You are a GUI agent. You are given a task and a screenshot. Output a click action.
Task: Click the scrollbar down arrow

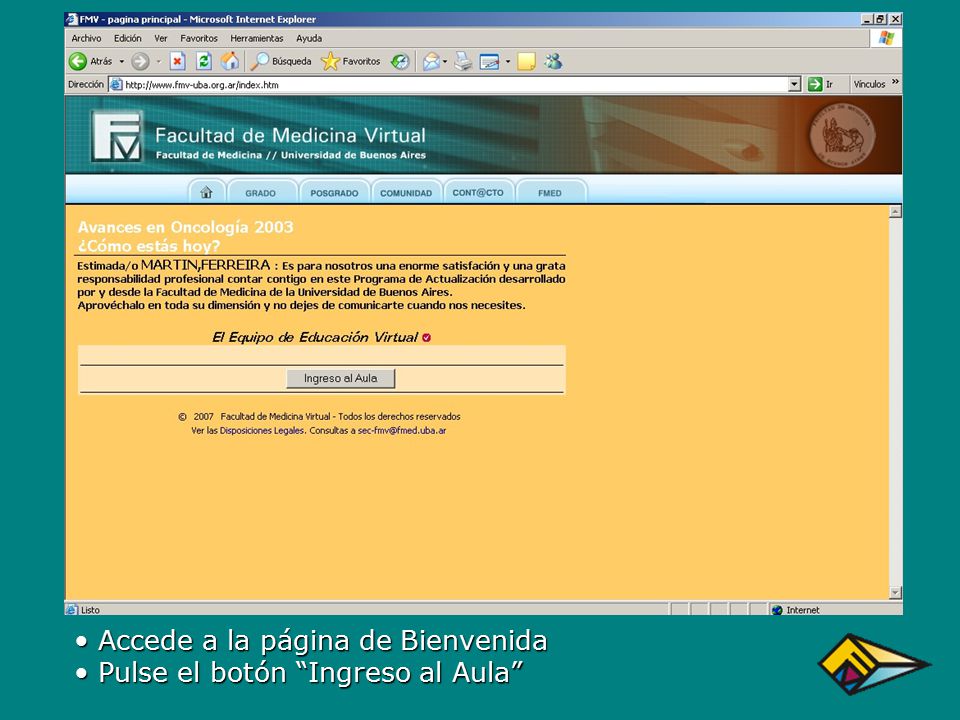pyautogui.click(x=895, y=593)
